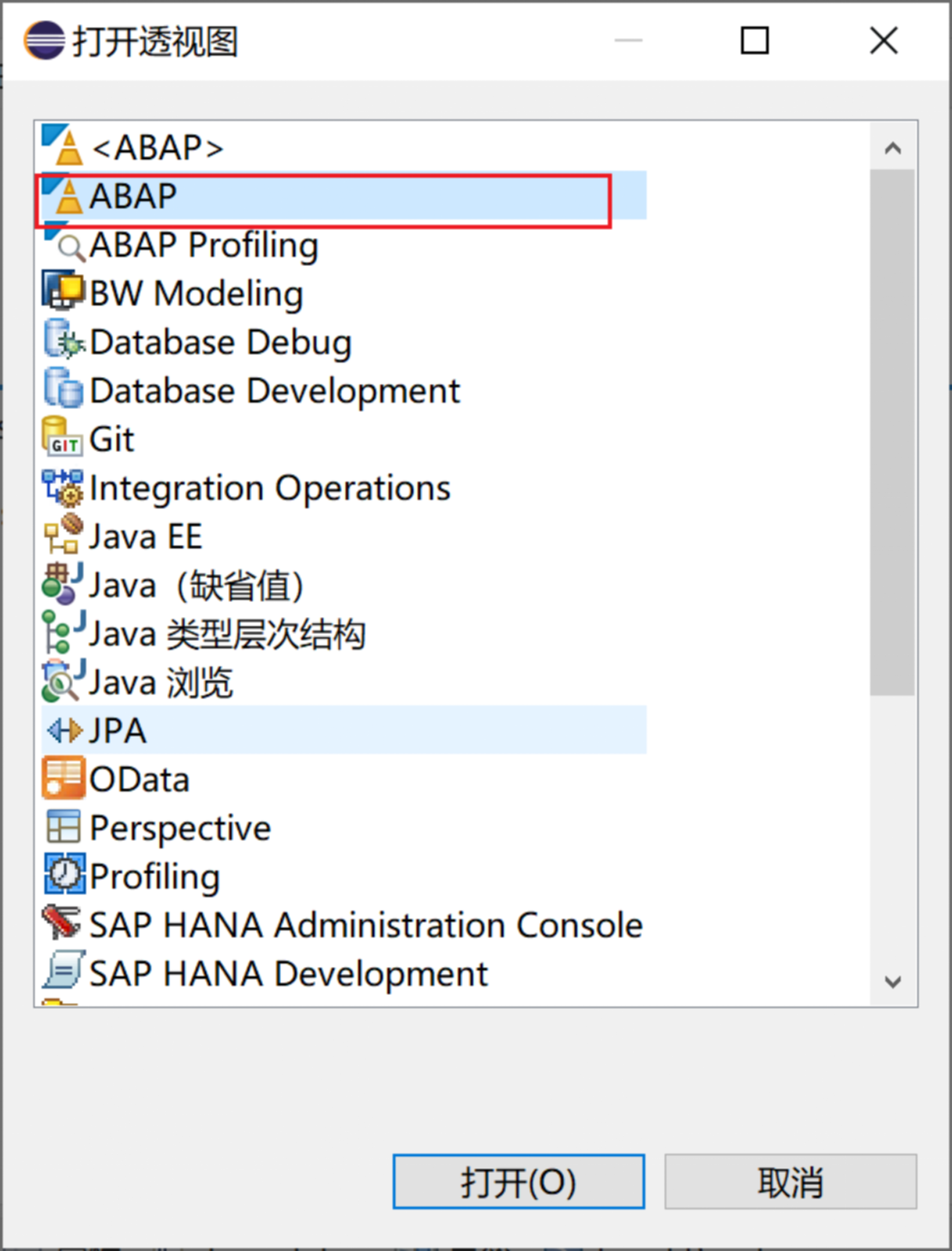This screenshot has width=952, height=1251.
Task: Click the Java EE icon
Action: 64,534
